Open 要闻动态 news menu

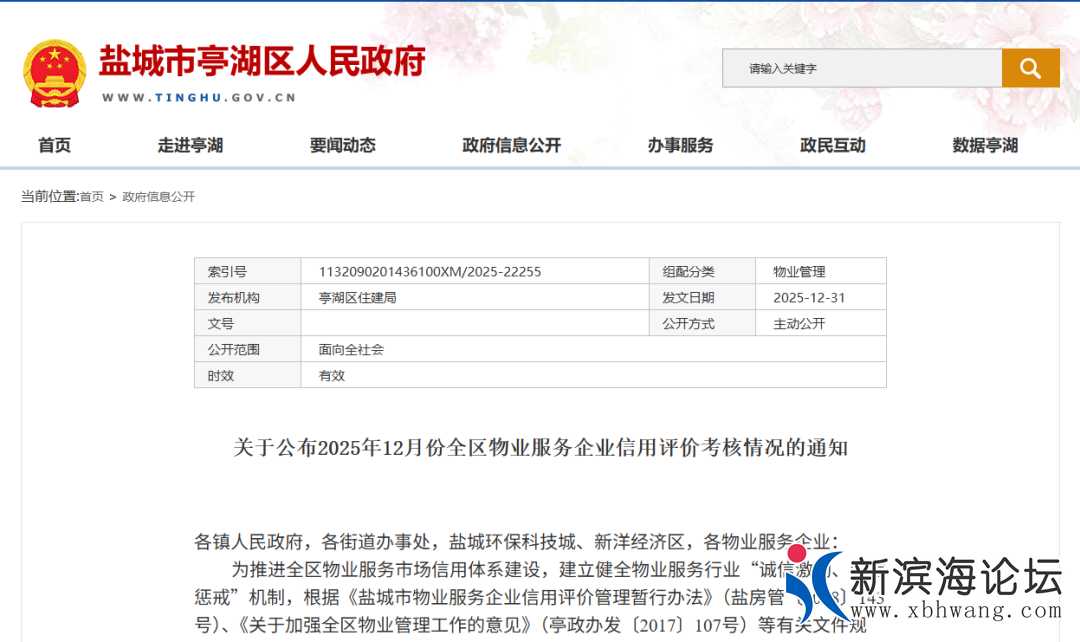coord(343,145)
